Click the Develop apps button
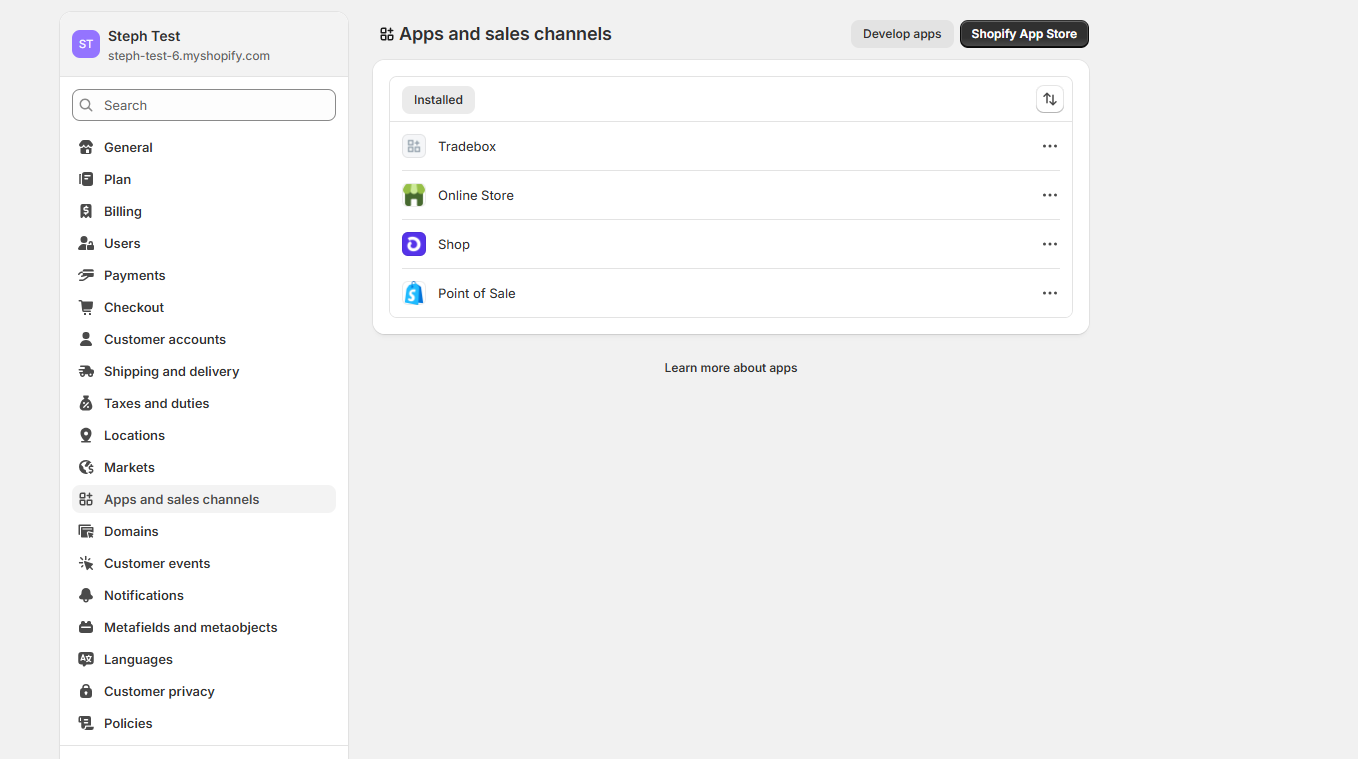The height and width of the screenshot is (759, 1358). tap(901, 33)
